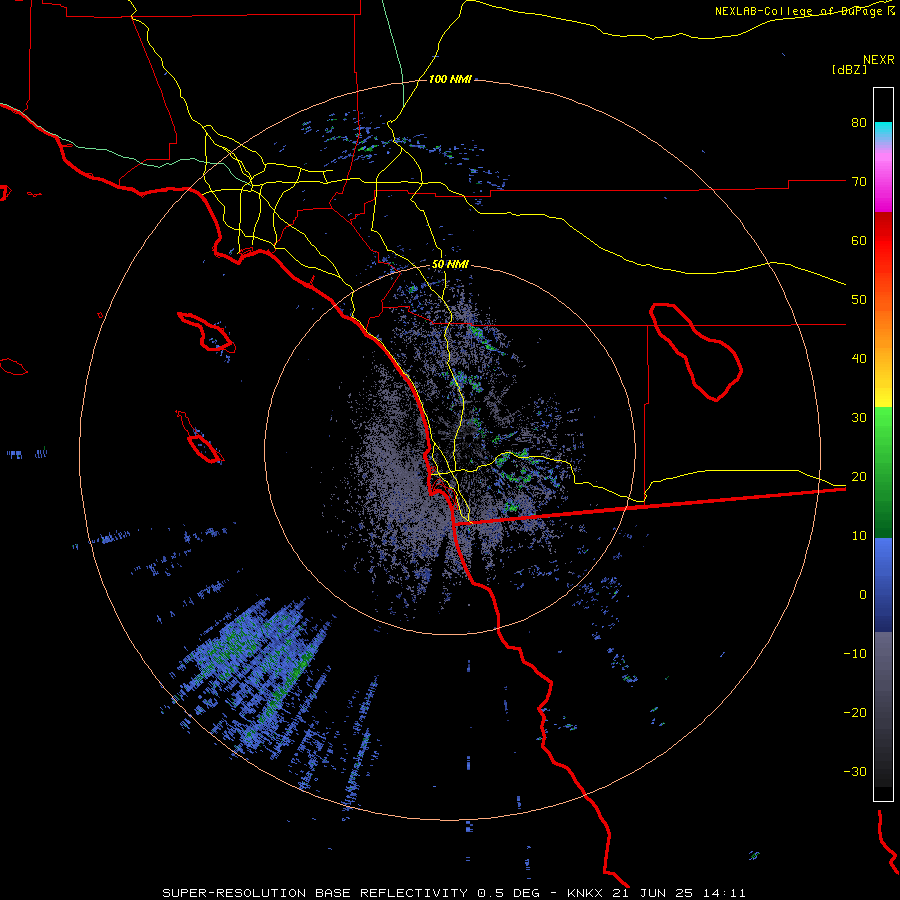The height and width of the screenshot is (900, 900).
Task: Click the positive 10 value on dBZ scale
Action: coord(859,536)
